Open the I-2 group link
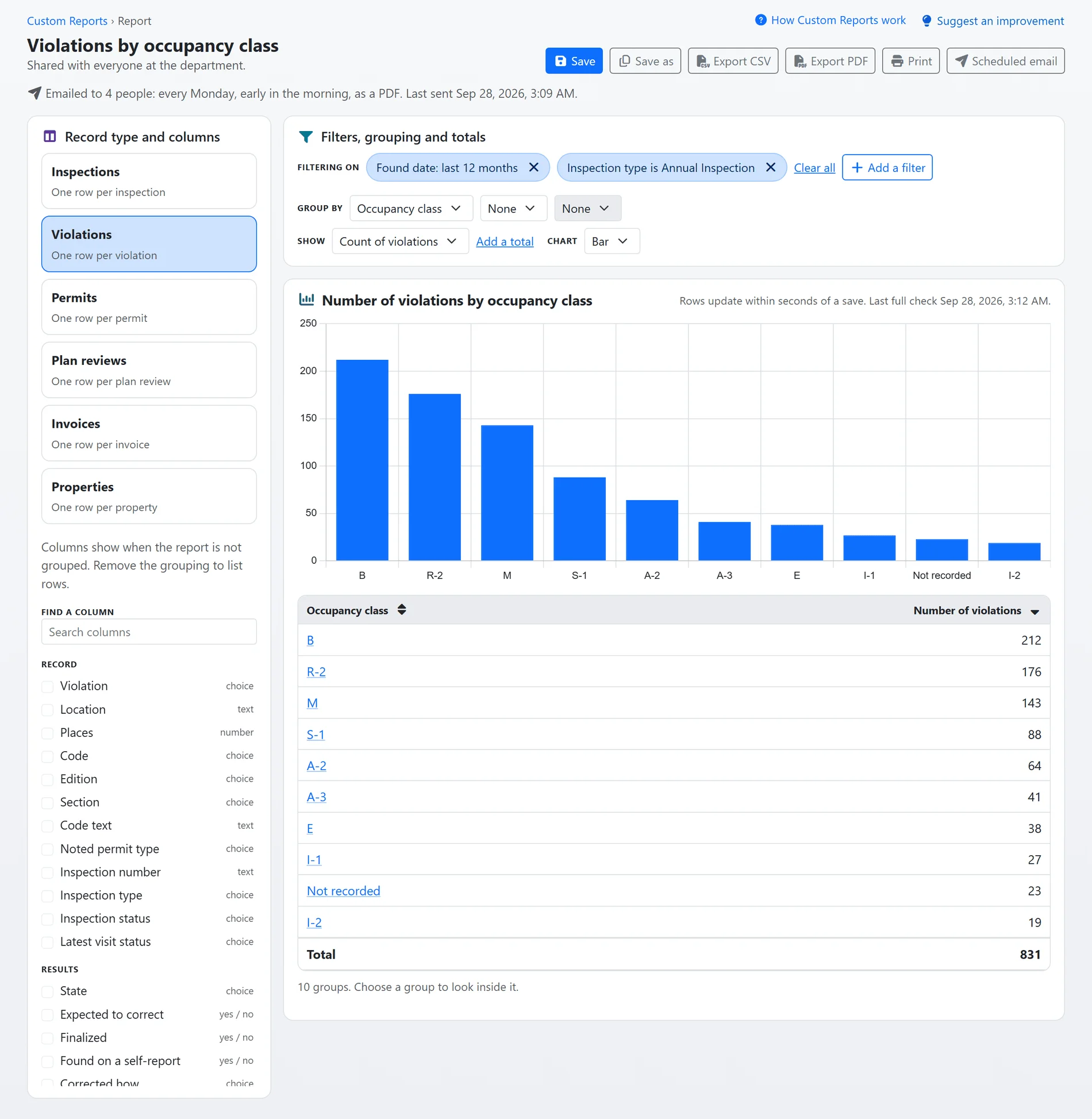 tap(314, 922)
